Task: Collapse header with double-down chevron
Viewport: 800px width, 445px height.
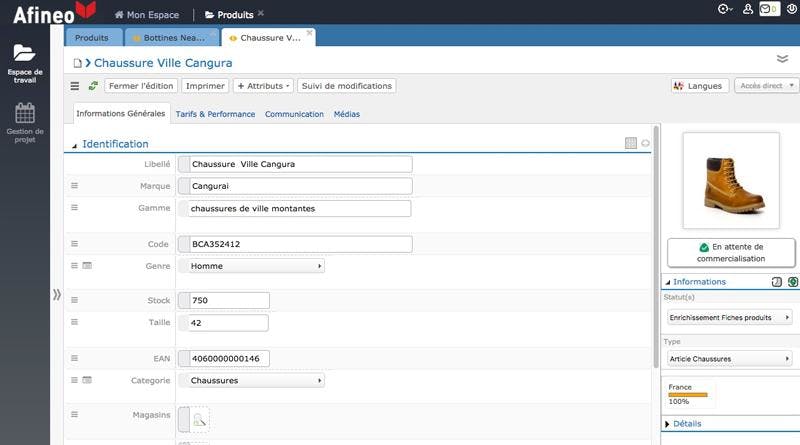Action: click(782, 59)
